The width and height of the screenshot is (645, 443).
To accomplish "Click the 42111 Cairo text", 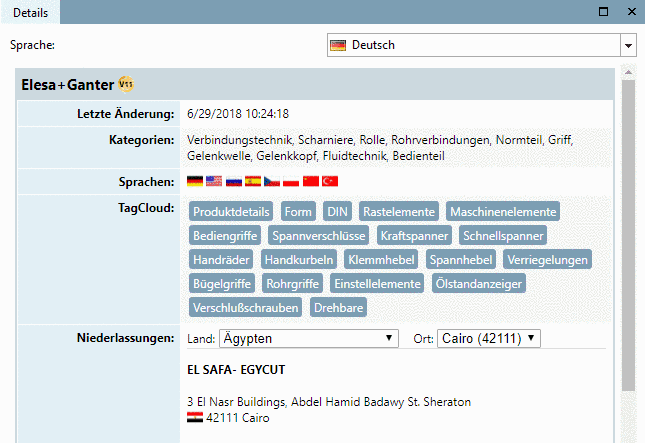I will click(x=238, y=418).
